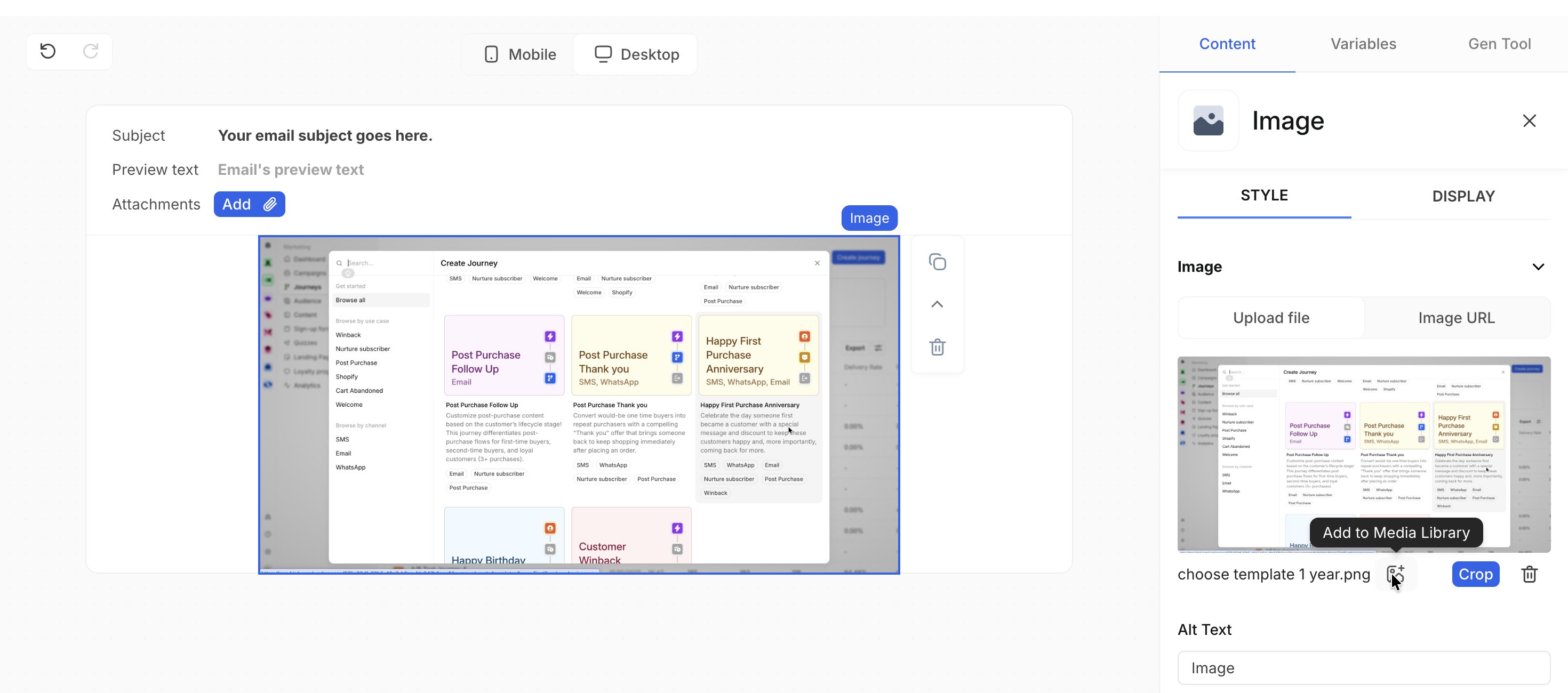Image resolution: width=1568 pixels, height=693 pixels.
Task: Click the Alt Text input field
Action: tap(1364, 667)
